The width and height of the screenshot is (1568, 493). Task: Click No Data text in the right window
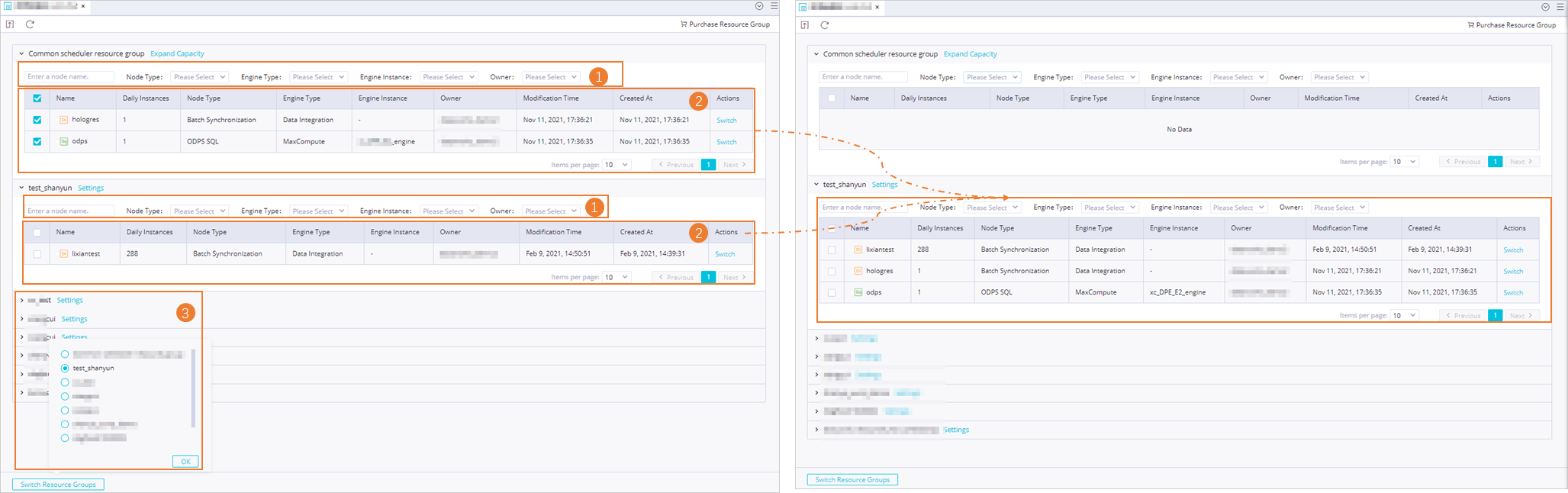point(1179,129)
